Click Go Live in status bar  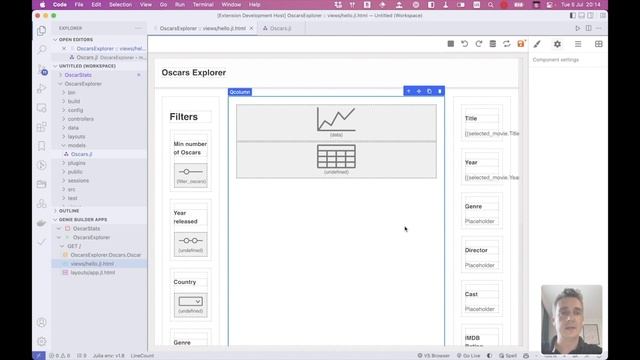[469, 356]
